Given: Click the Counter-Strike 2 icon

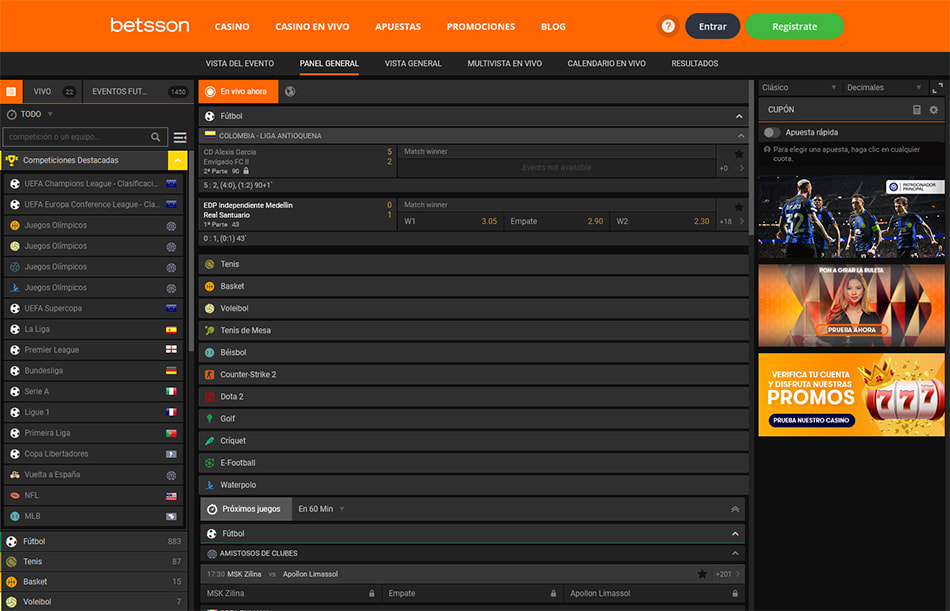Looking at the screenshot, I should (210, 375).
